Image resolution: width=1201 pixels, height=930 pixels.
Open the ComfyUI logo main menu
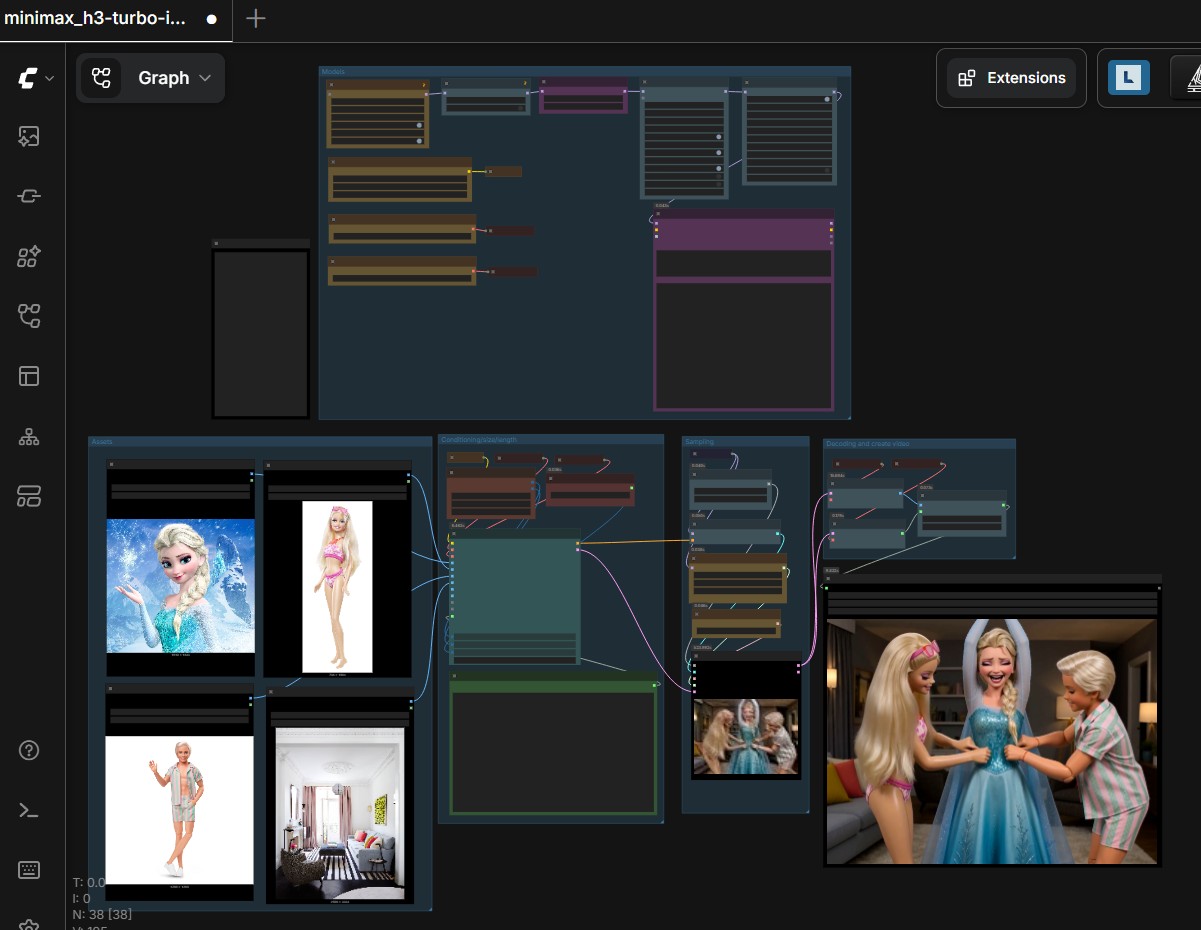click(28, 78)
